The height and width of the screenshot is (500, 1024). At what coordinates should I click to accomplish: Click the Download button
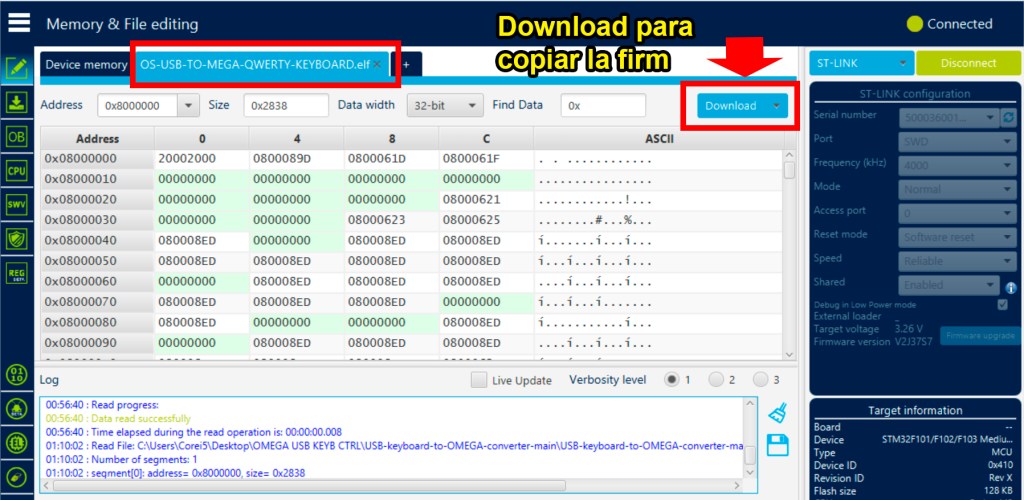click(x=731, y=105)
